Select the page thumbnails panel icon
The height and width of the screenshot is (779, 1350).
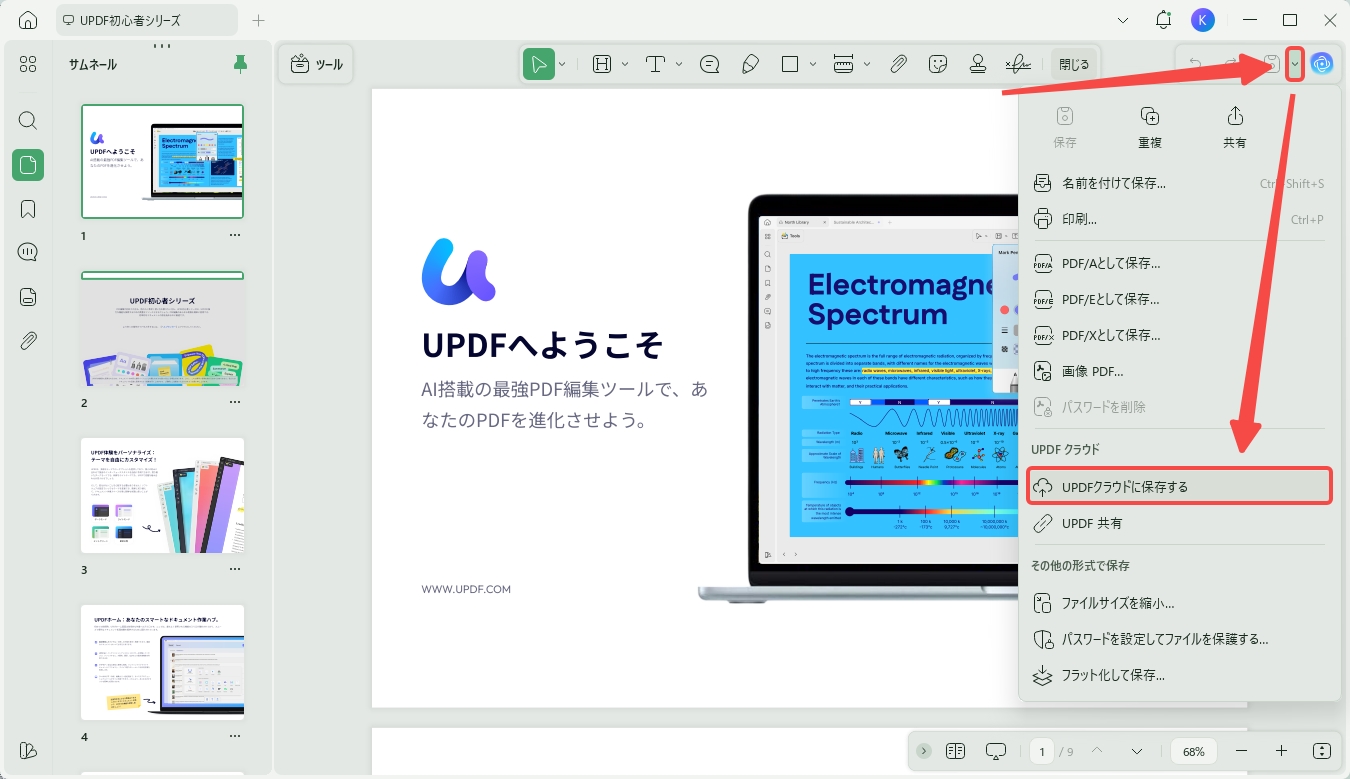coord(28,165)
